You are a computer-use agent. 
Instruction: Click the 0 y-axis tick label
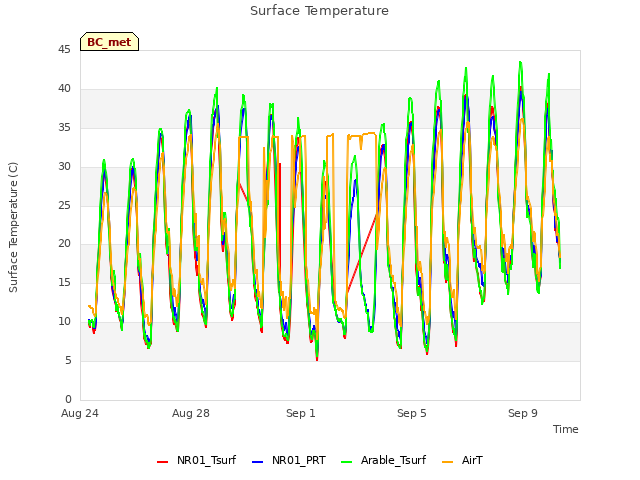click(x=68, y=399)
